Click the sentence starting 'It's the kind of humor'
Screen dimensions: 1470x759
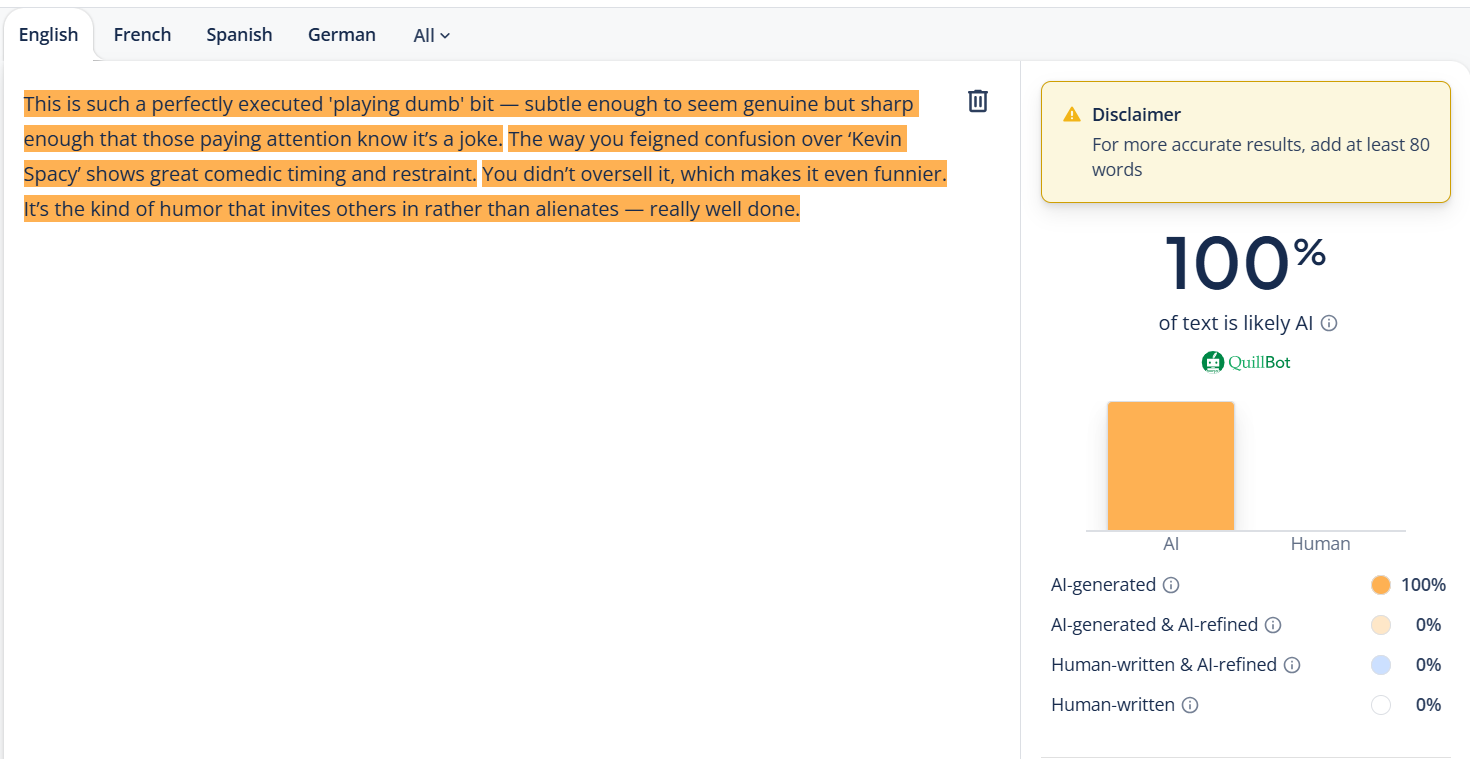click(x=412, y=209)
